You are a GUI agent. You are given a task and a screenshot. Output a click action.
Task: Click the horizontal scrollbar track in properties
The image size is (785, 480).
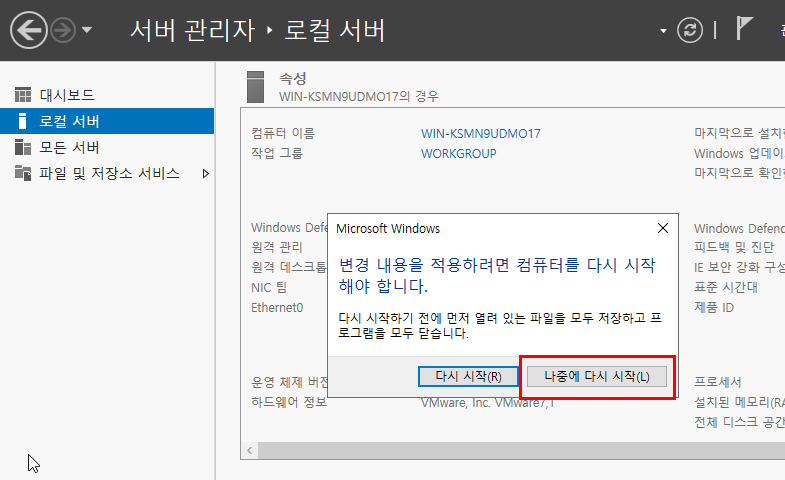point(521,450)
